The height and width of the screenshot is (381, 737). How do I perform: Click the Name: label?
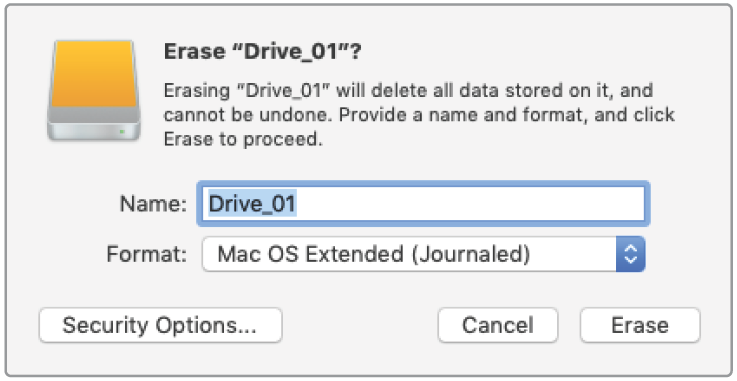[x=153, y=204]
